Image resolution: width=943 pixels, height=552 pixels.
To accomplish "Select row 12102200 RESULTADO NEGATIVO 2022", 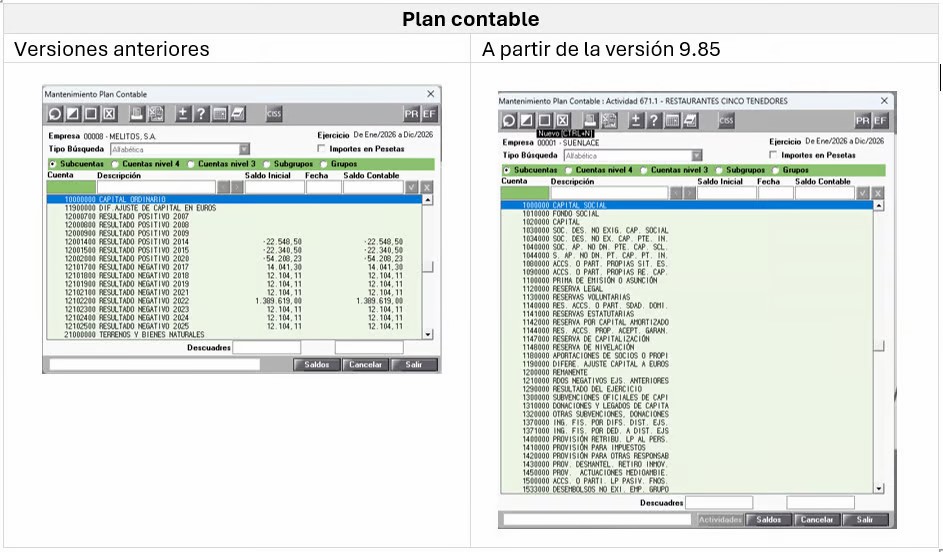I will [235, 301].
